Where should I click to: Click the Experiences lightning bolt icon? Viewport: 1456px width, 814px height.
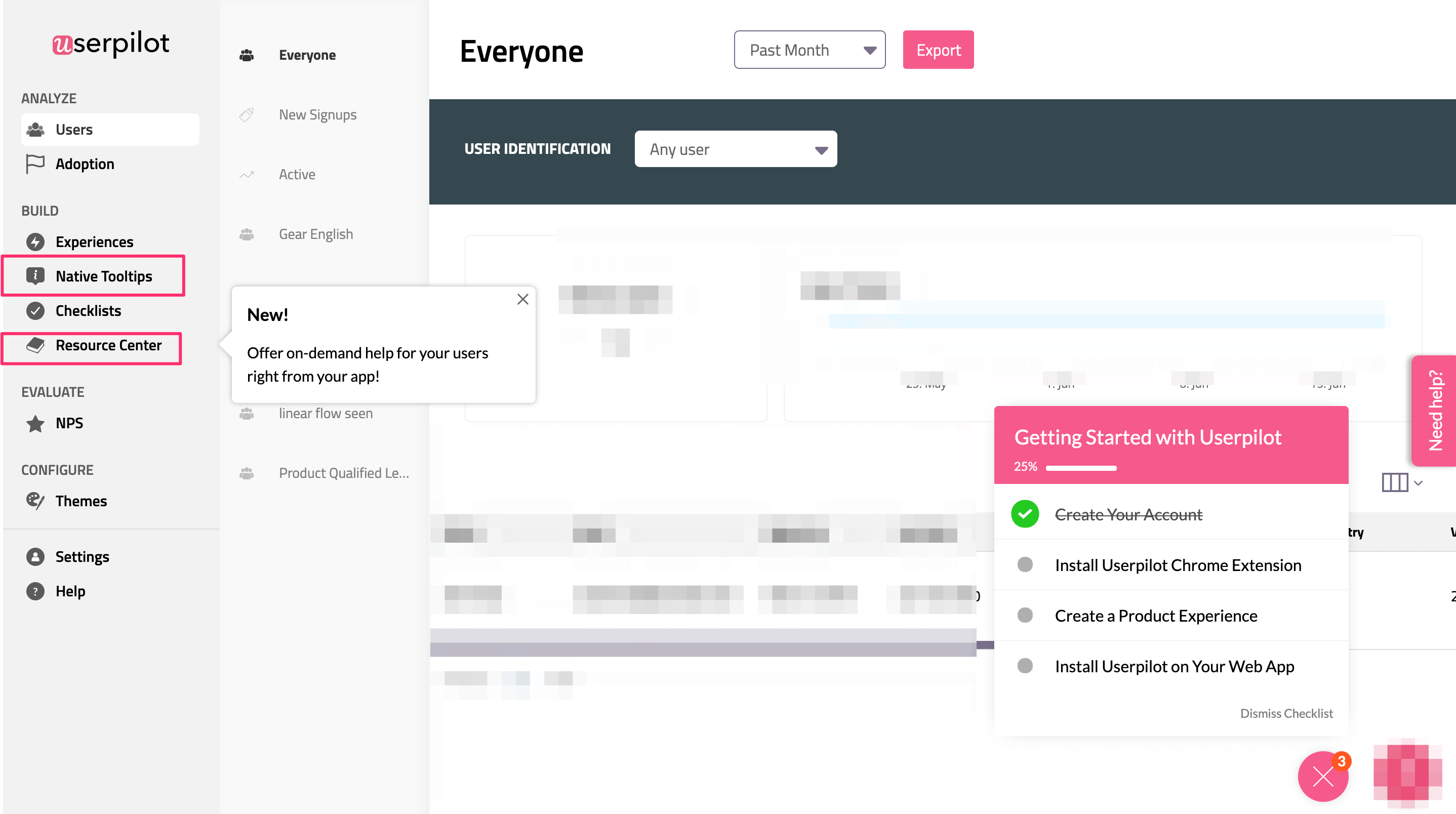(x=35, y=242)
